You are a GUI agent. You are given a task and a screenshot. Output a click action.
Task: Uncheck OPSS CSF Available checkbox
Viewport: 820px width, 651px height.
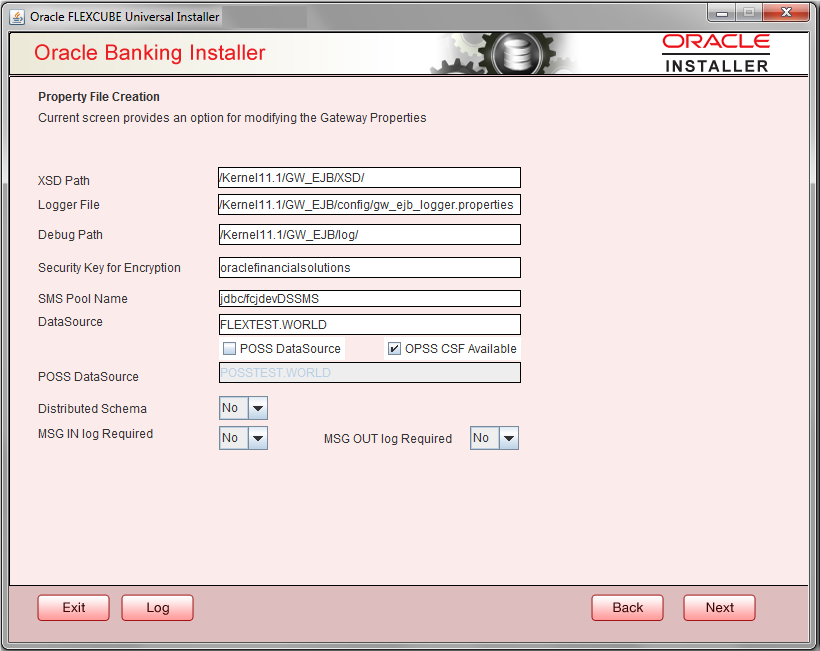(x=394, y=349)
